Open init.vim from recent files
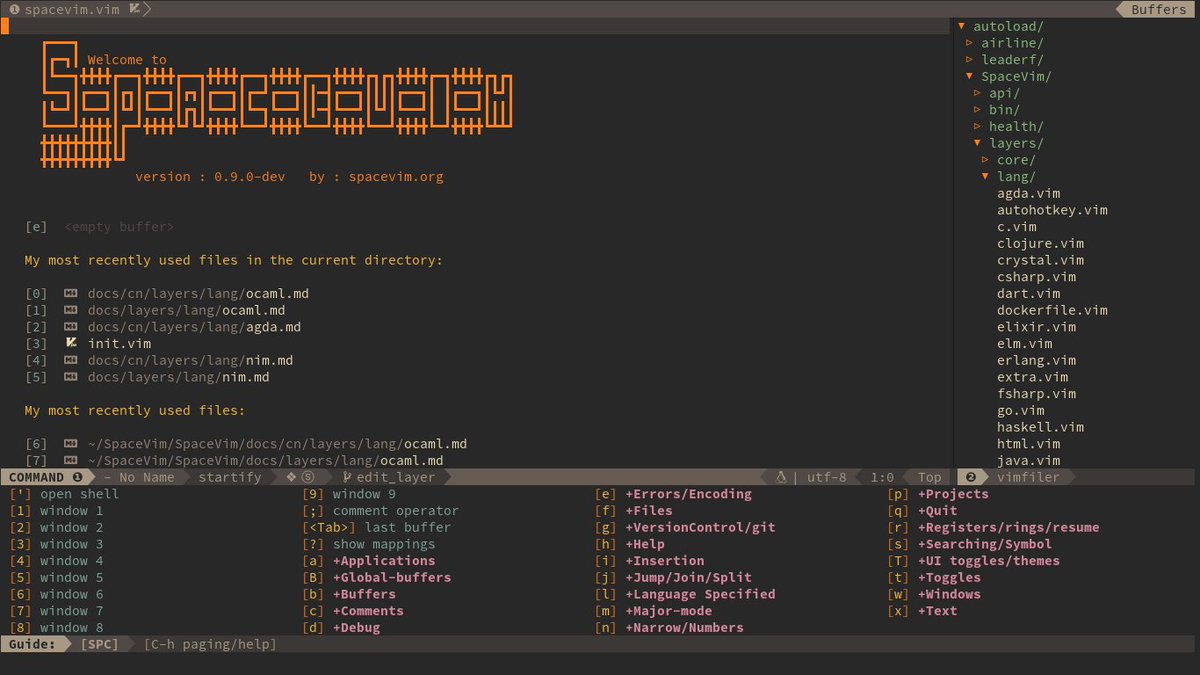This screenshot has height=675, width=1200. 119,344
